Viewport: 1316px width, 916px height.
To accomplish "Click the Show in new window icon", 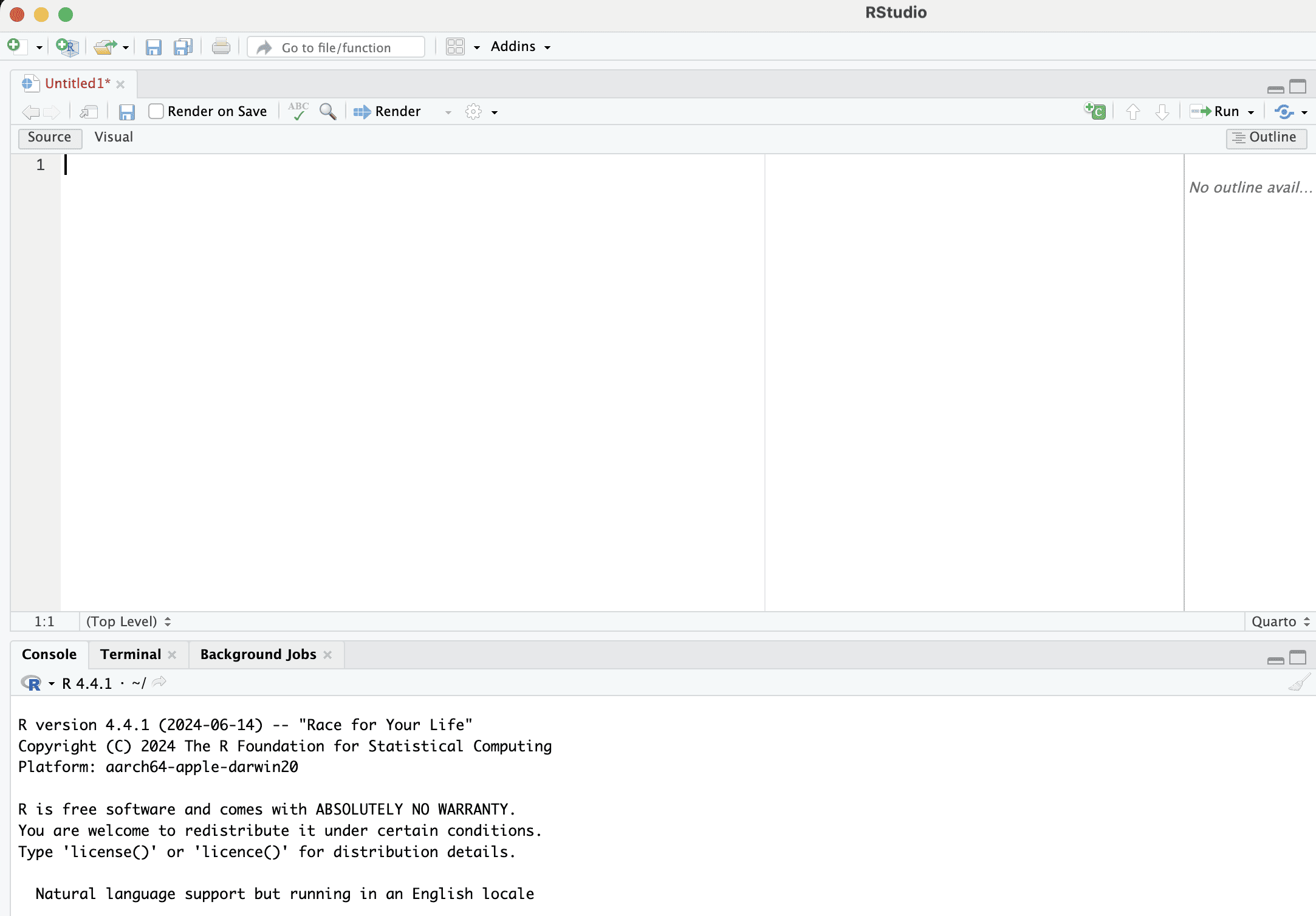I will coord(89,112).
